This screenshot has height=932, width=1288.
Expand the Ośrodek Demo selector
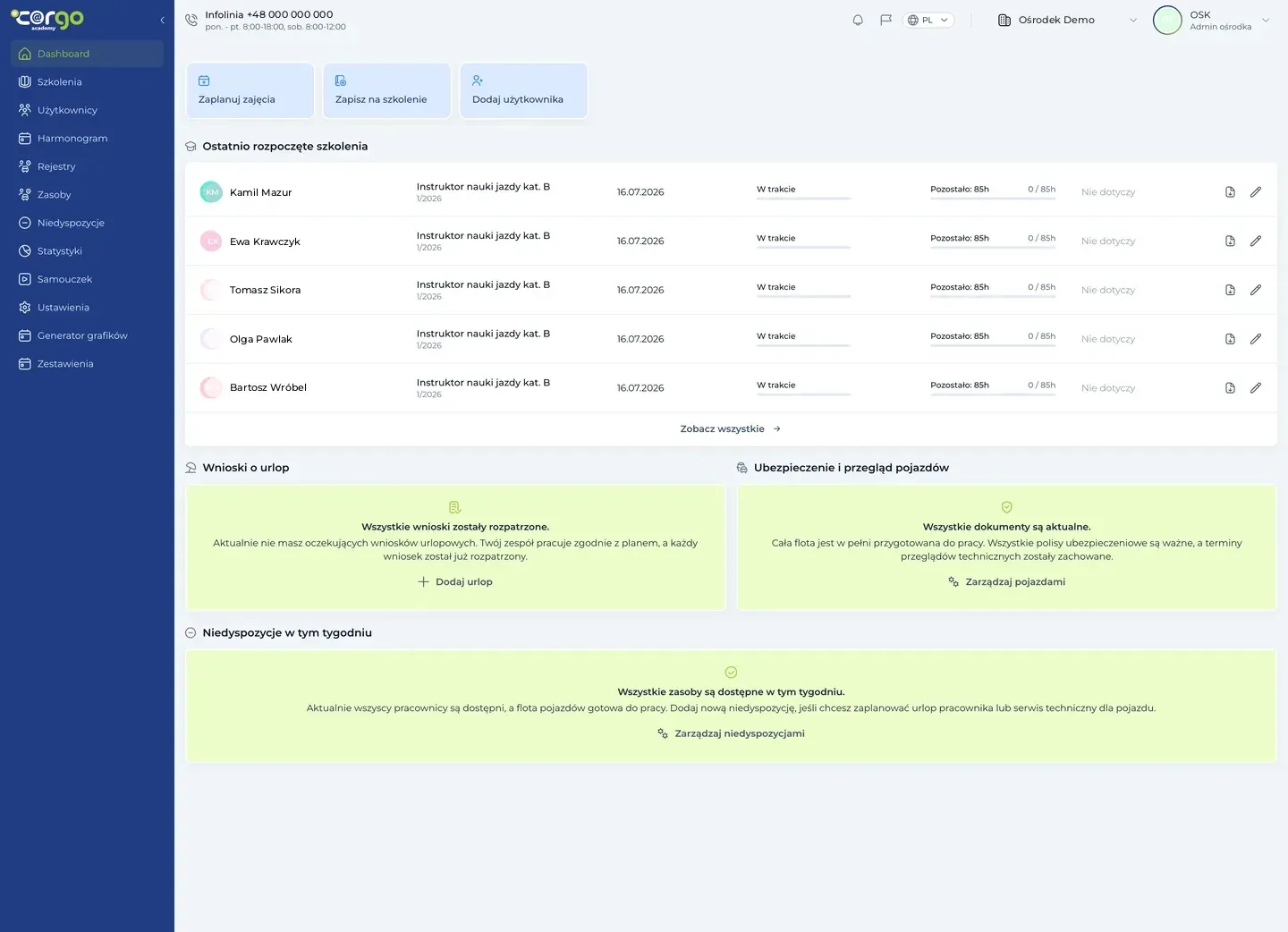(1067, 20)
